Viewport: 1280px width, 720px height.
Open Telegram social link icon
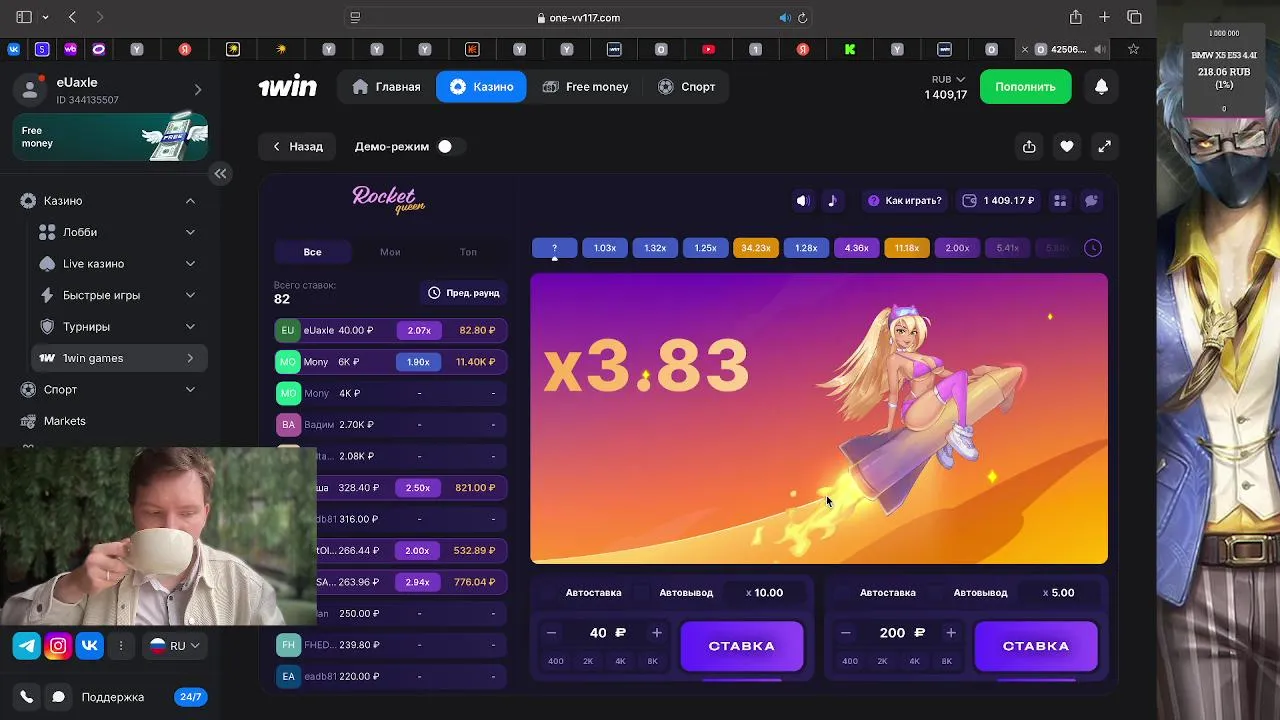point(27,646)
